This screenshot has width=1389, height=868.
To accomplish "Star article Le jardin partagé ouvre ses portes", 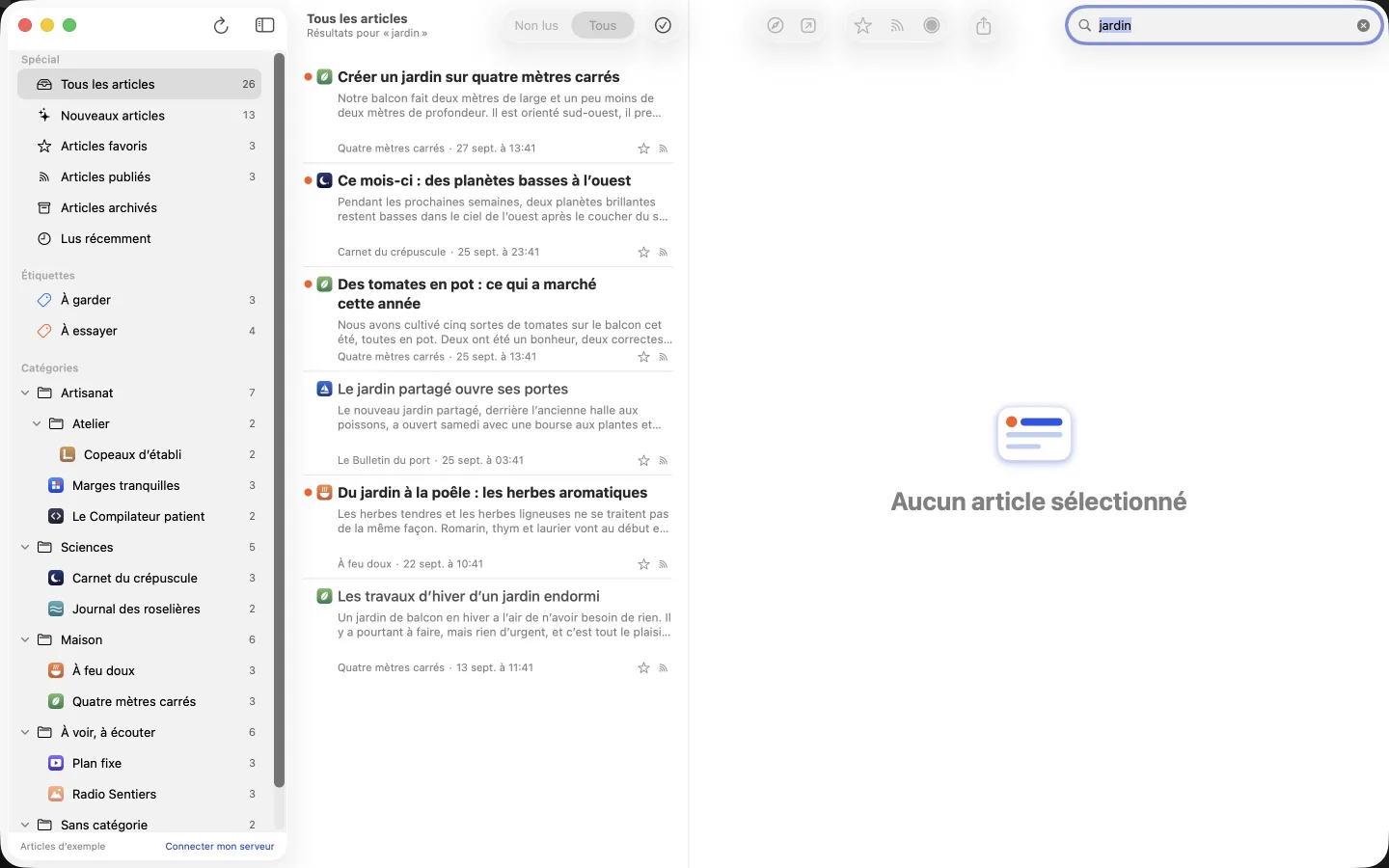I will click(643, 461).
